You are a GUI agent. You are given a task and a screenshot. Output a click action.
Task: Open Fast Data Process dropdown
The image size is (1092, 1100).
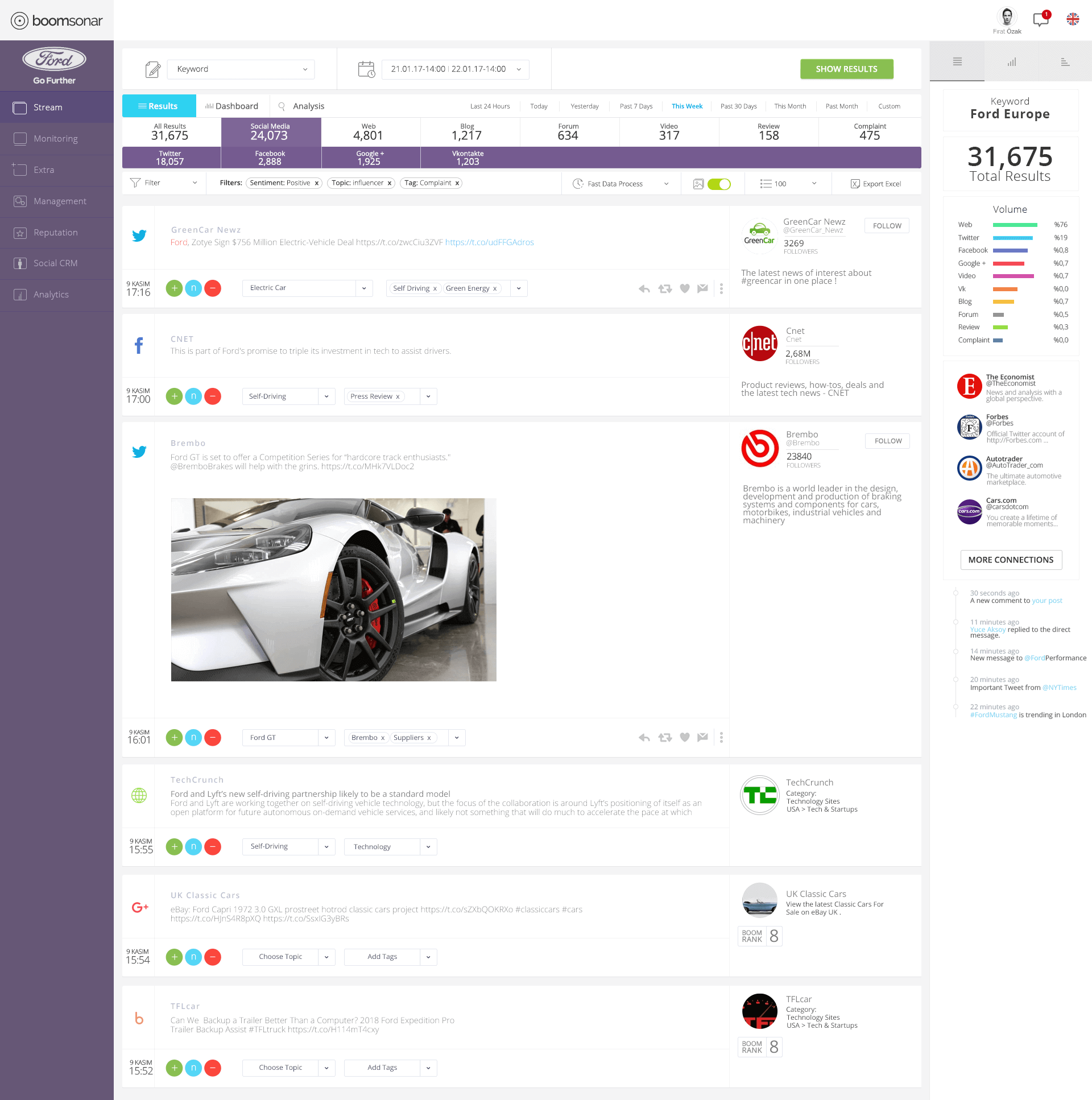pos(621,184)
